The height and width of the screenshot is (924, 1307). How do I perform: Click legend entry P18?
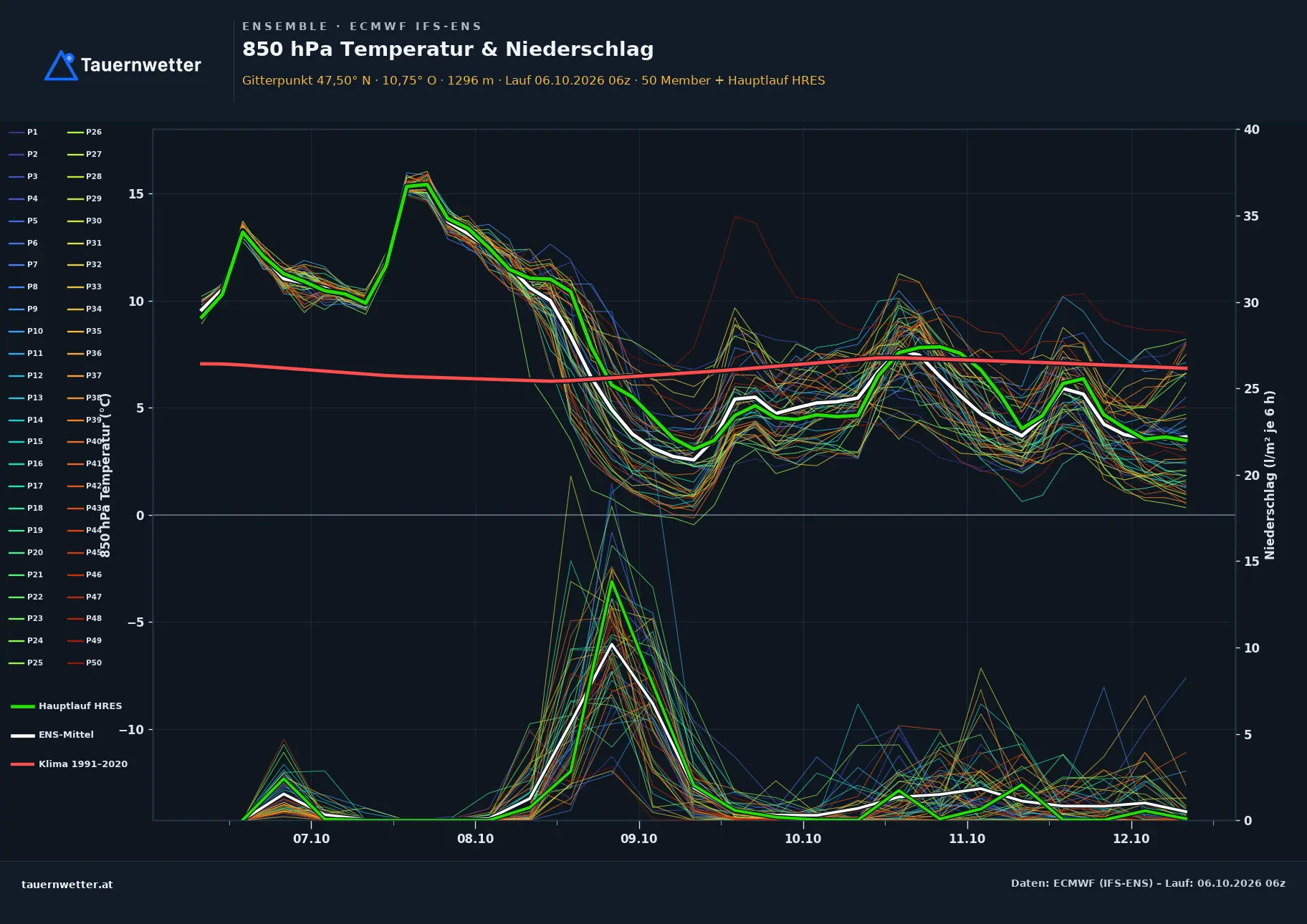pos(26,509)
